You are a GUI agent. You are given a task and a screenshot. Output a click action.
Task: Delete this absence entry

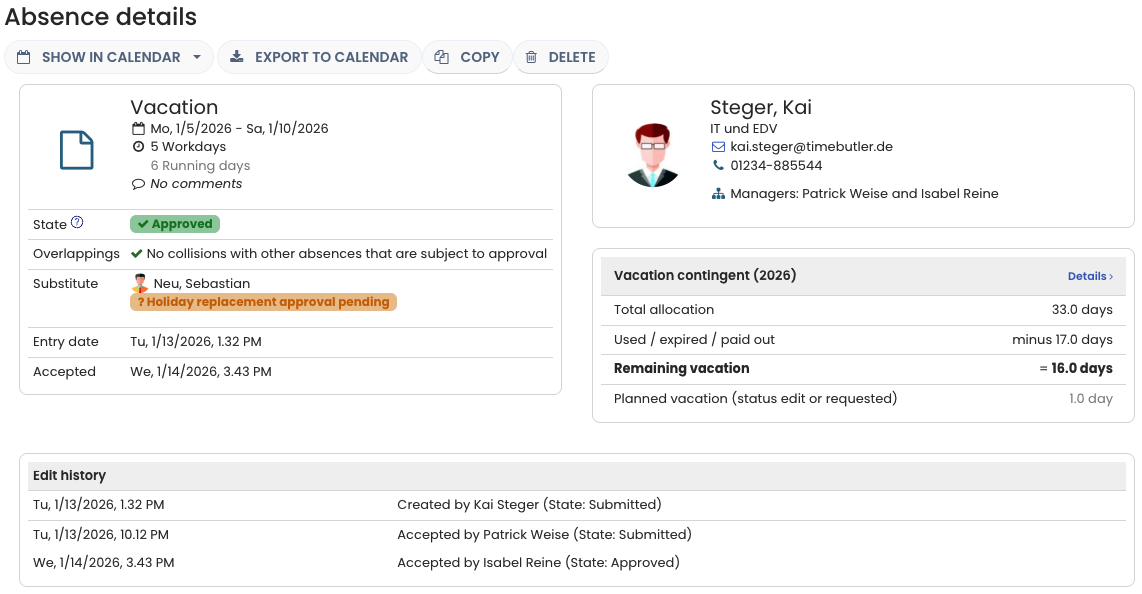click(560, 57)
